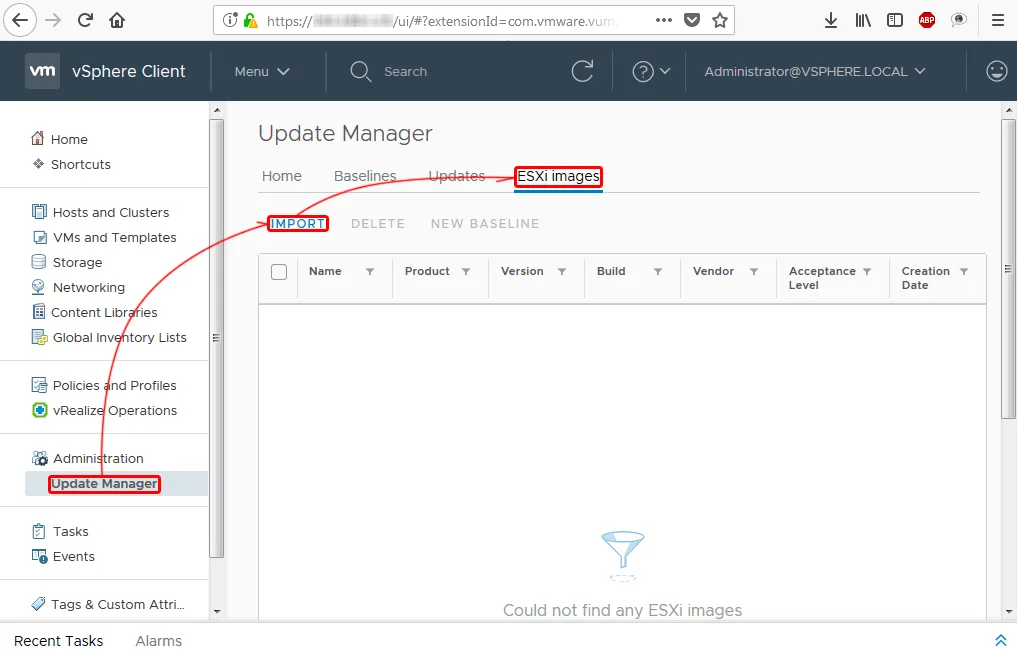Go back with browser back arrow
This screenshot has height=655, width=1017.
(x=20, y=20)
